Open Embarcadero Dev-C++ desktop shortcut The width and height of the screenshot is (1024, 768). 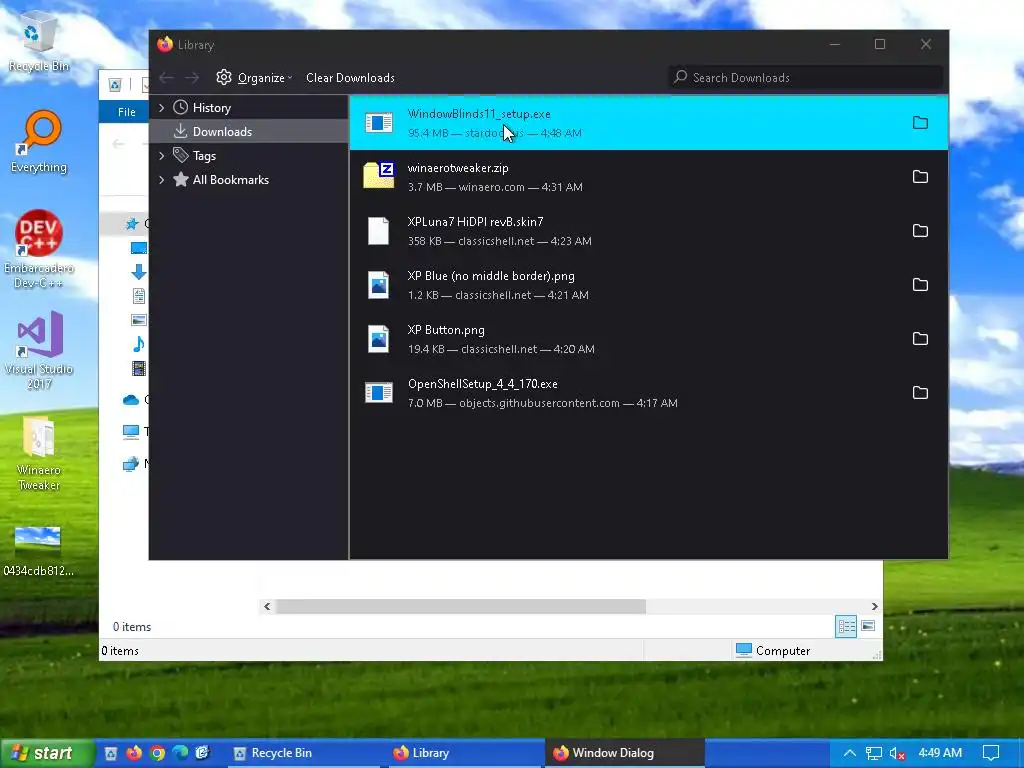(39, 248)
